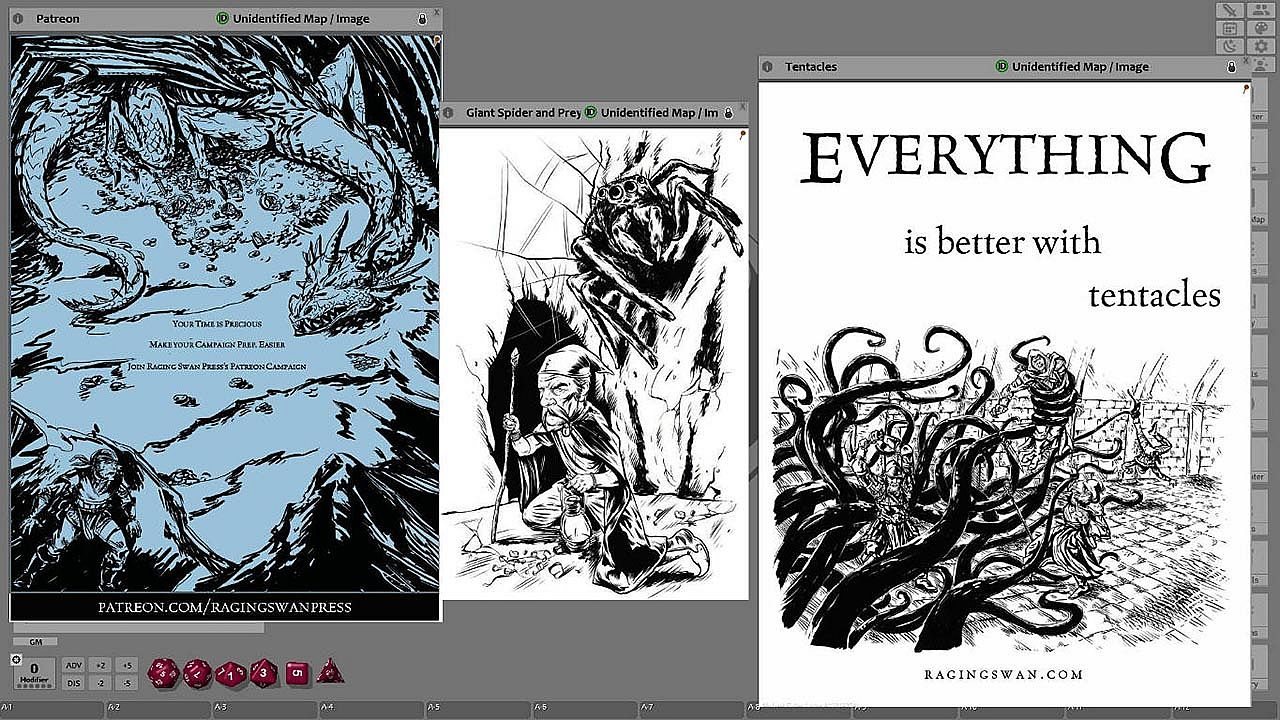Click the PATREON.COM/RAGINGSWANPRESS text

pos(224,607)
